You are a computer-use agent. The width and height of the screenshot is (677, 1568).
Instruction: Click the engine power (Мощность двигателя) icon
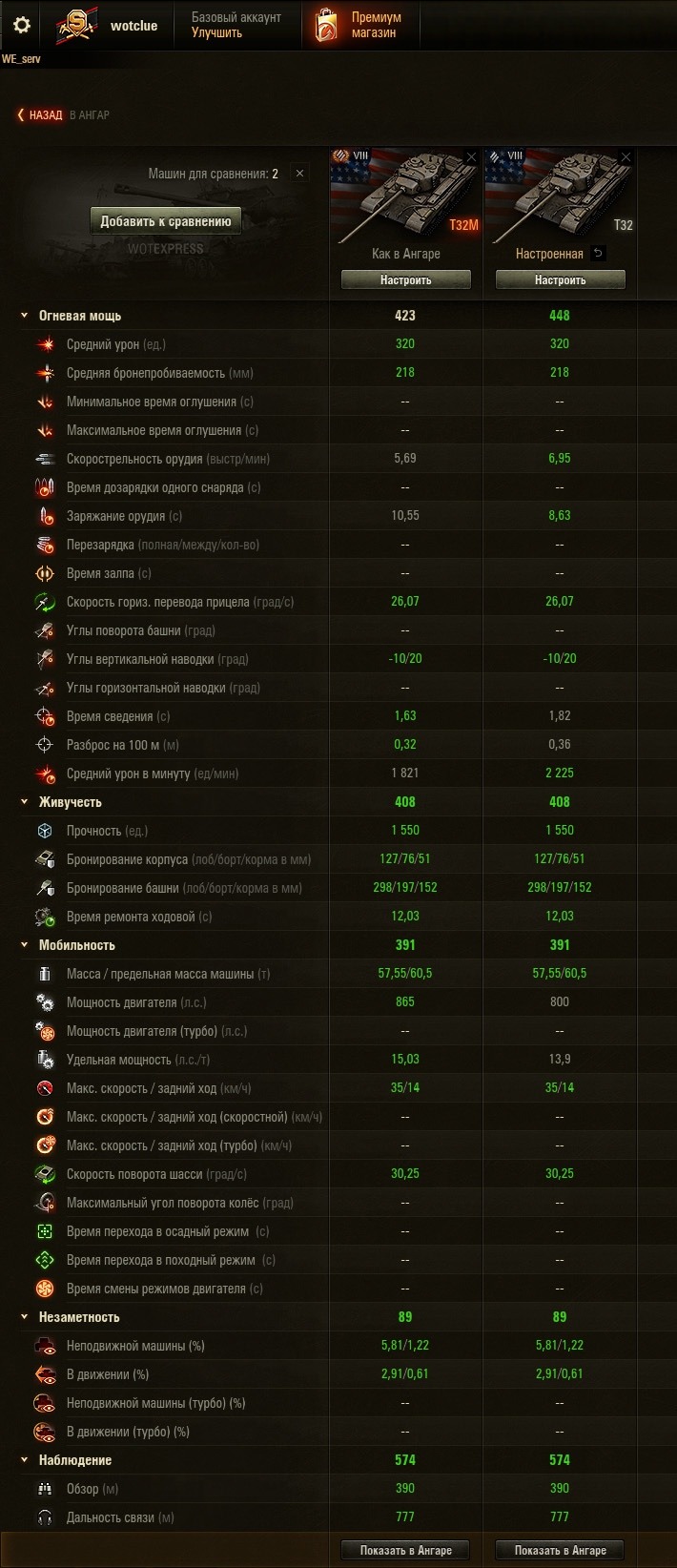click(x=44, y=1001)
